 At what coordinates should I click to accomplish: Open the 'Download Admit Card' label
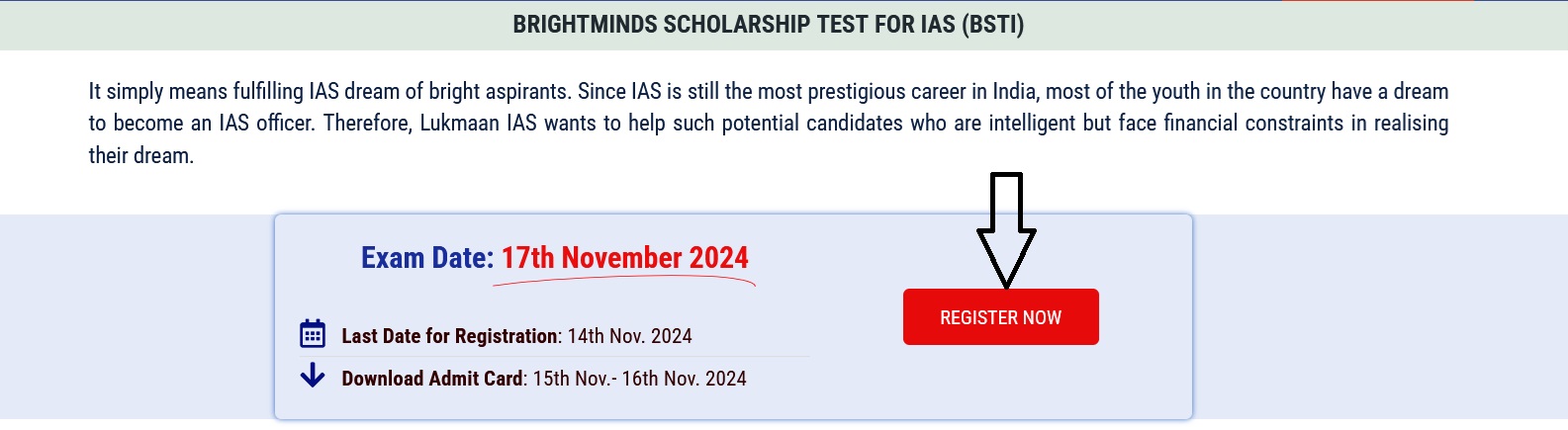tap(432, 379)
